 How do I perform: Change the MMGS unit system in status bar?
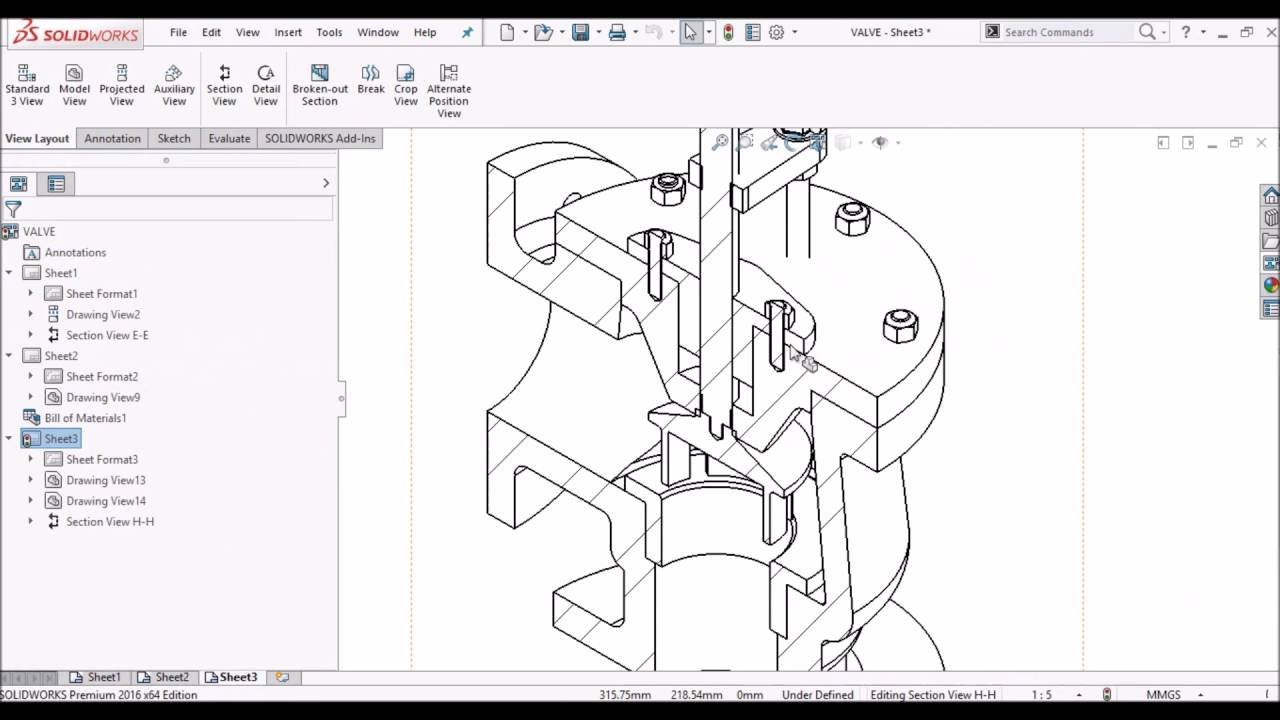tap(1163, 695)
